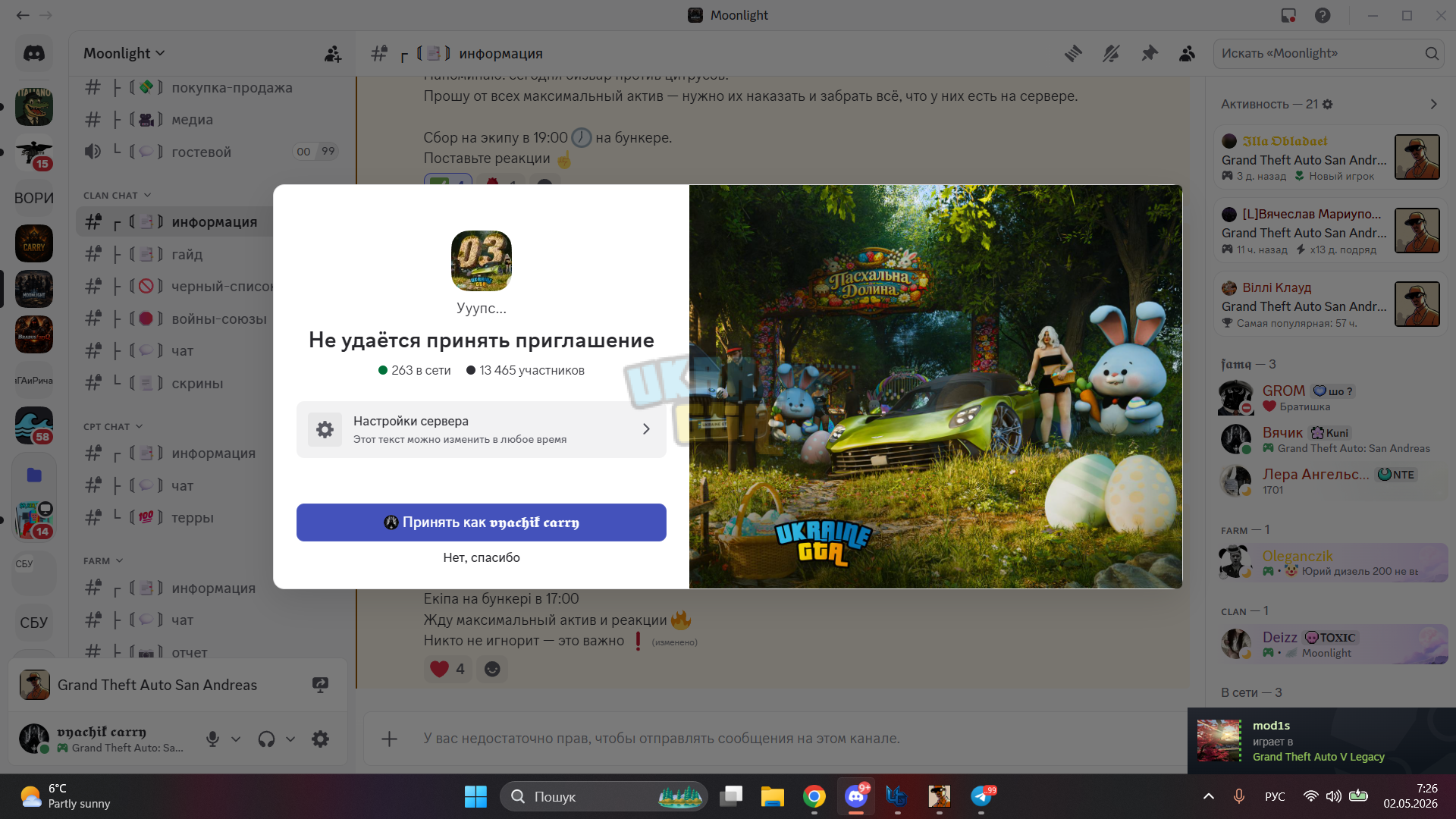
Task: Open Oleganczik member profile
Action: (x=1331, y=563)
